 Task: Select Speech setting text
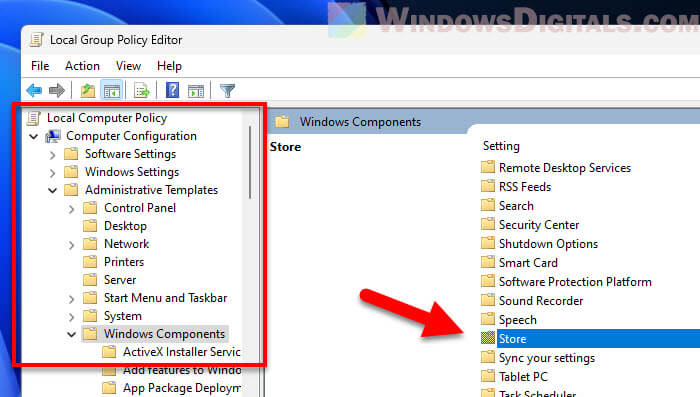pyautogui.click(x=518, y=320)
